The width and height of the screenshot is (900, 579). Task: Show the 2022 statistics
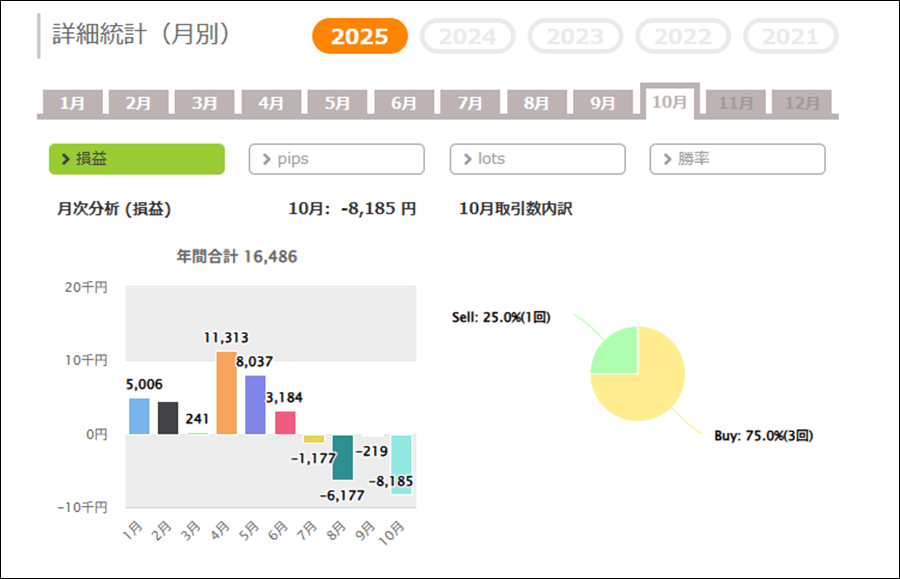pyautogui.click(x=683, y=37)
